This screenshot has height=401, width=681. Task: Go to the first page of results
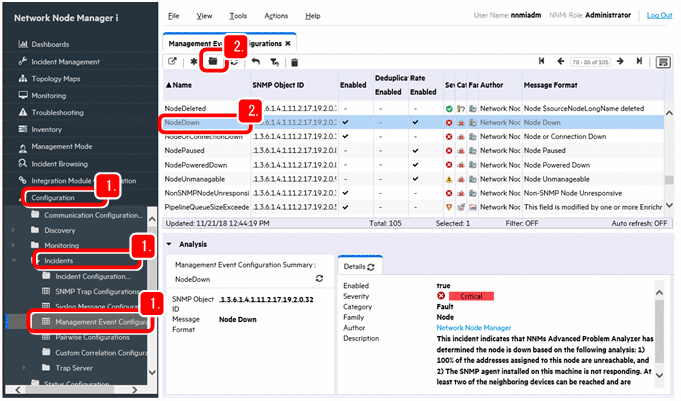coord(542,62)
